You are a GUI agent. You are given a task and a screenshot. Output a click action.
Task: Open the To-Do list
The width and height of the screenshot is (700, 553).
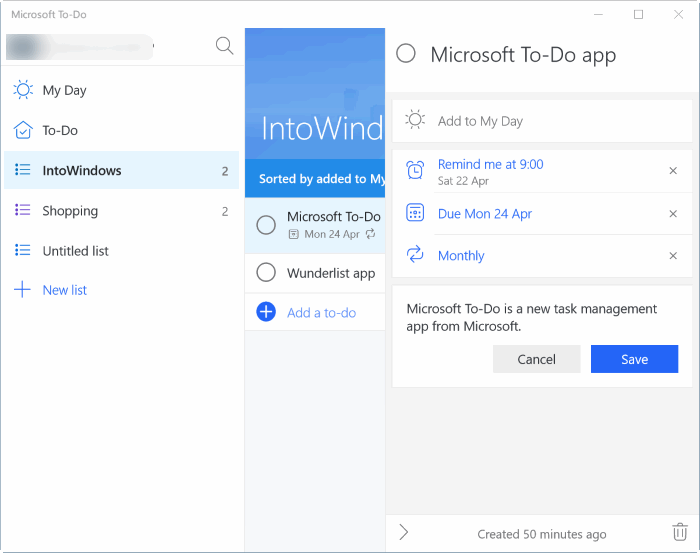[121, 130]
